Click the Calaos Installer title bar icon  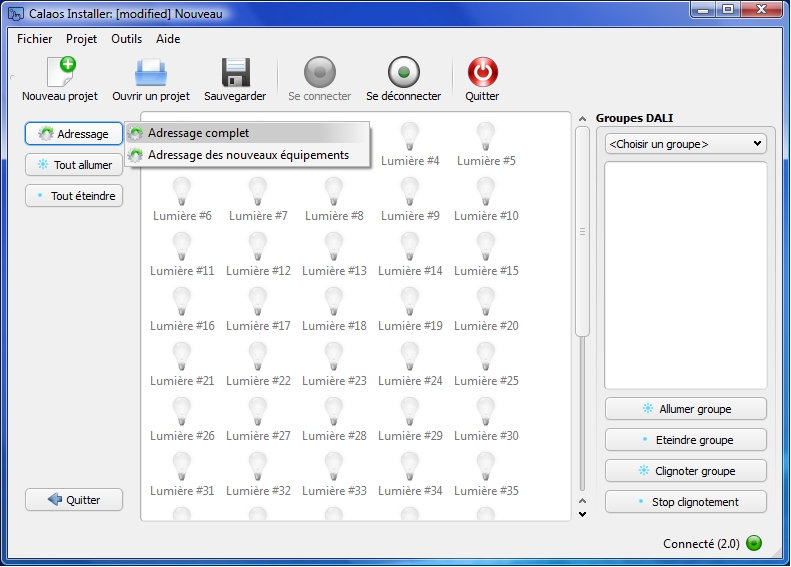(x=16, y=14)
